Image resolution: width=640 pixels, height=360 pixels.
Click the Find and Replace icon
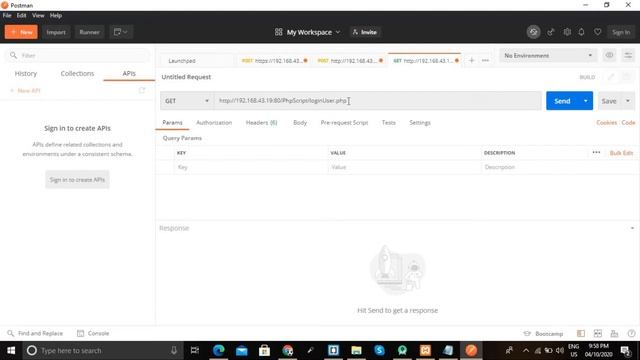tap(11, 333)
